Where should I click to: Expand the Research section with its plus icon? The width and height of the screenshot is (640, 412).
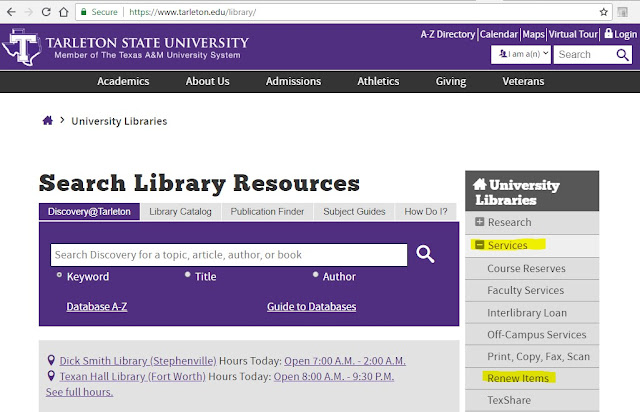[x=480, y=222]
